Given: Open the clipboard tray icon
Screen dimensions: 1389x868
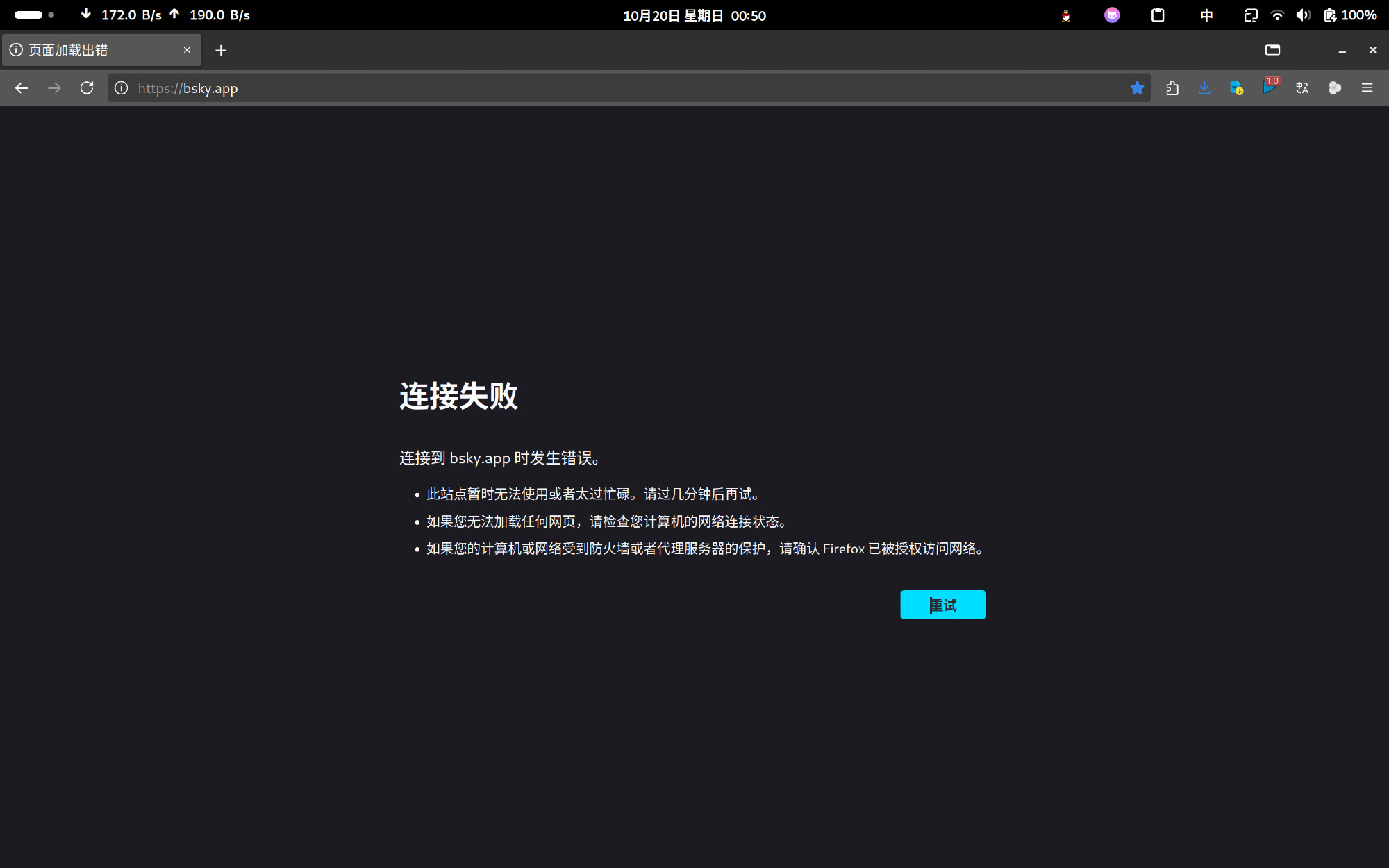Looking at the screenshot, I should click(x=1158, y=15).
